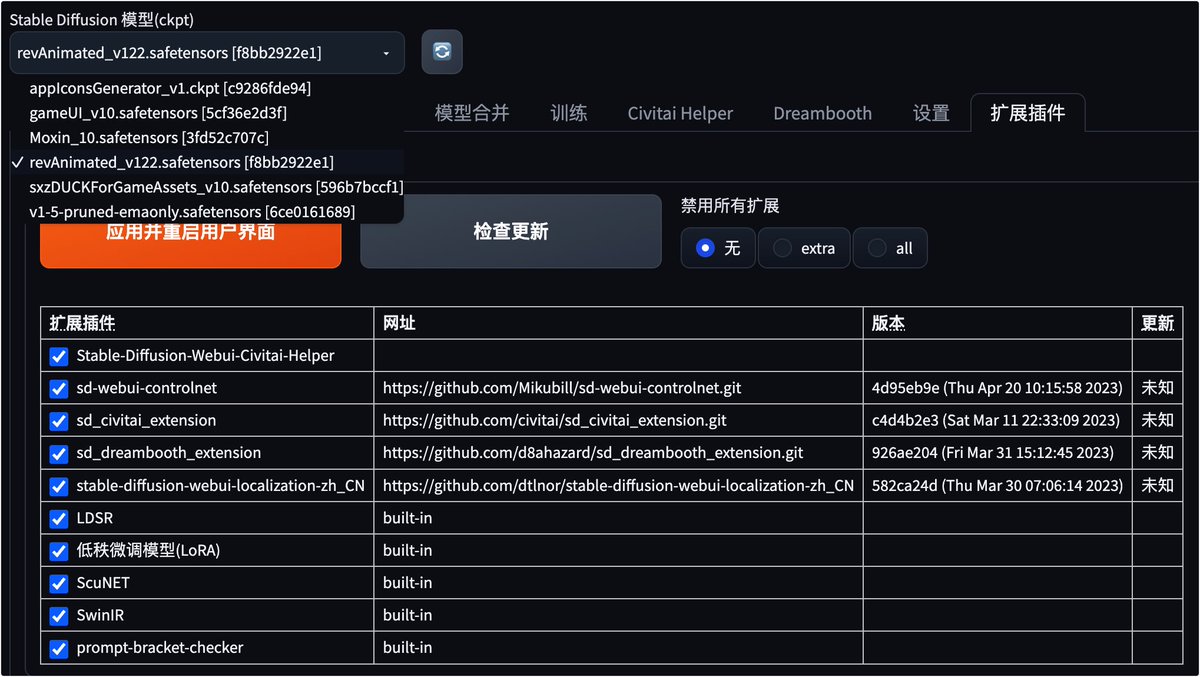Viewport: 1200px width, 677px height.
Task: Switch to the Dreambooth tab
Action: click(822, 113)
